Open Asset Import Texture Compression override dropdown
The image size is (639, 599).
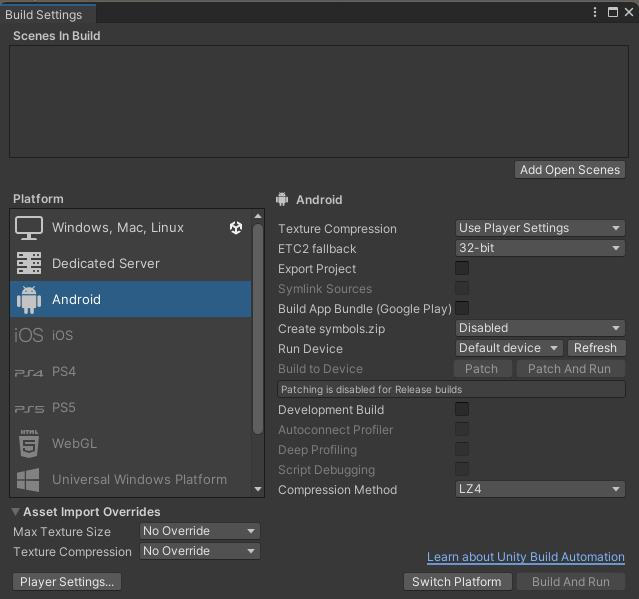click(200, 551)
